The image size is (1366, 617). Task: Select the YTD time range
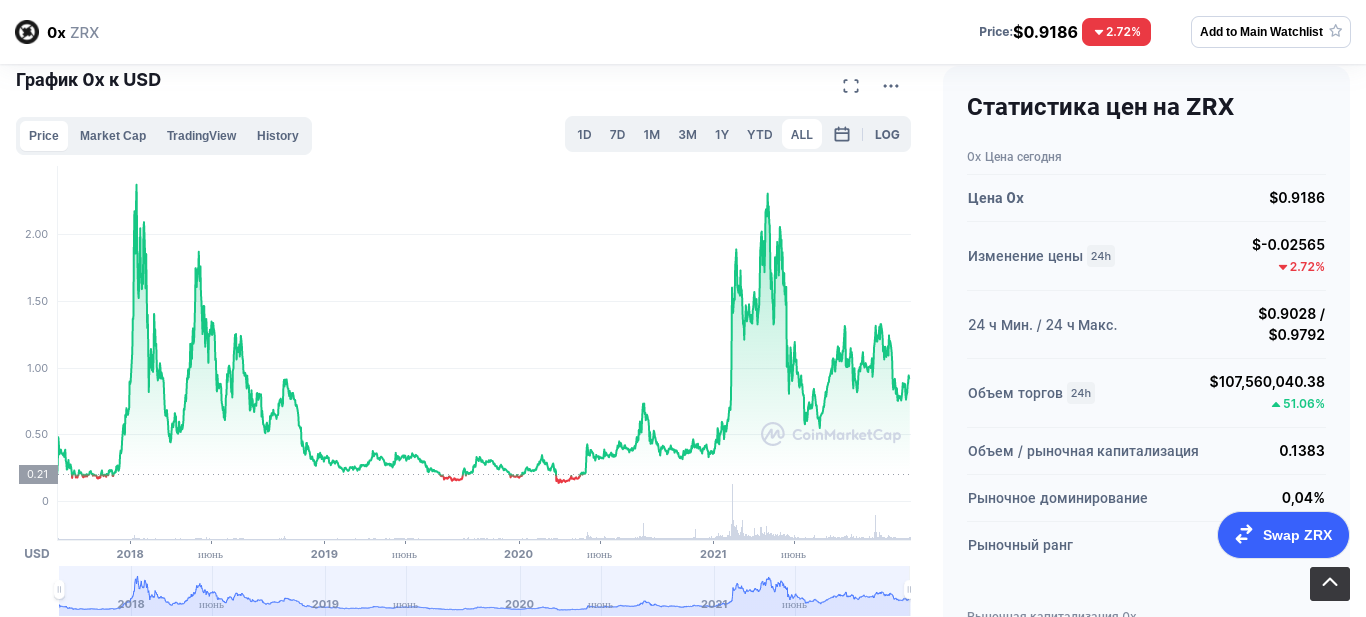760,134
